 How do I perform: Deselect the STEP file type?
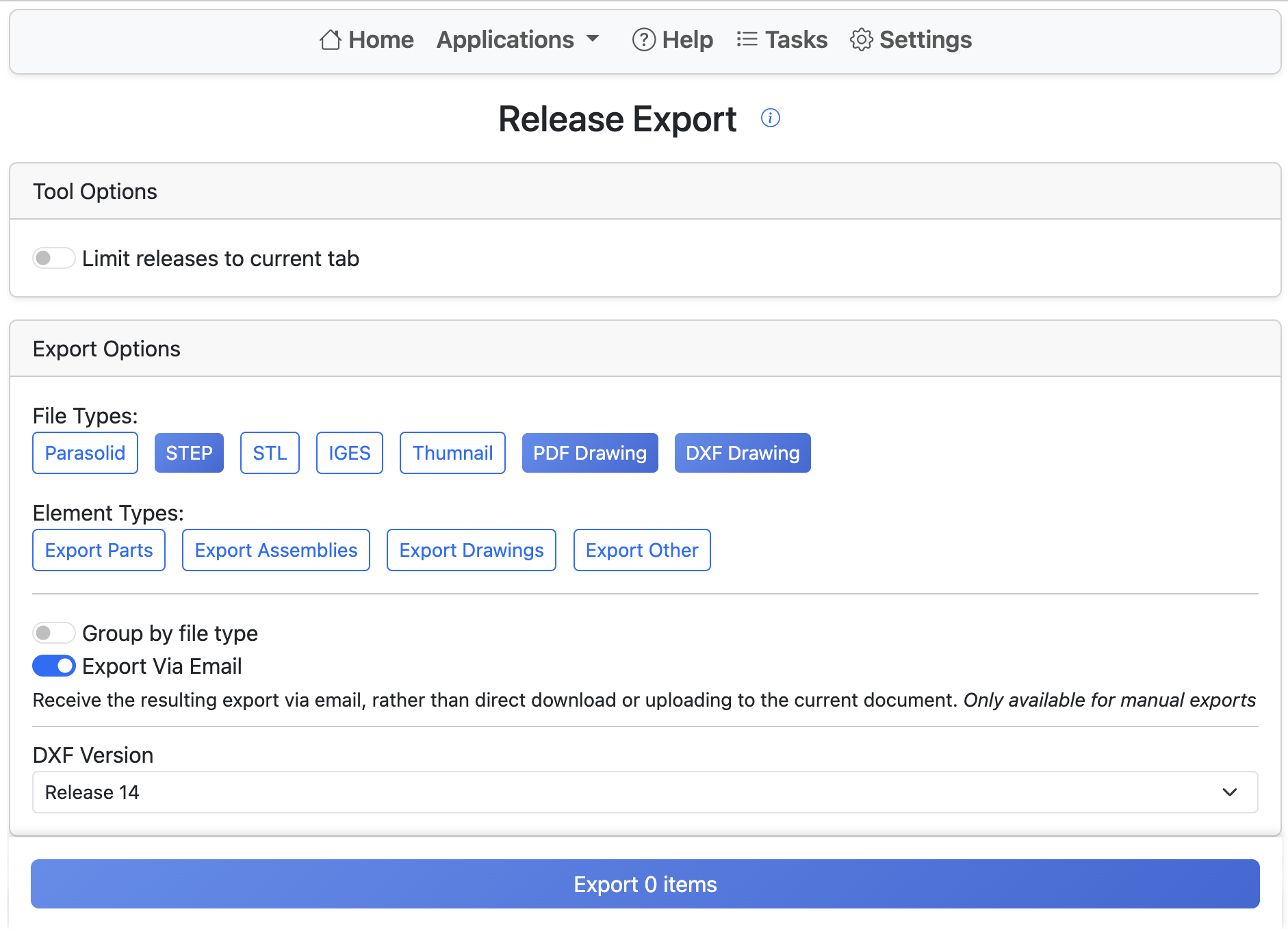coord(189,452)
